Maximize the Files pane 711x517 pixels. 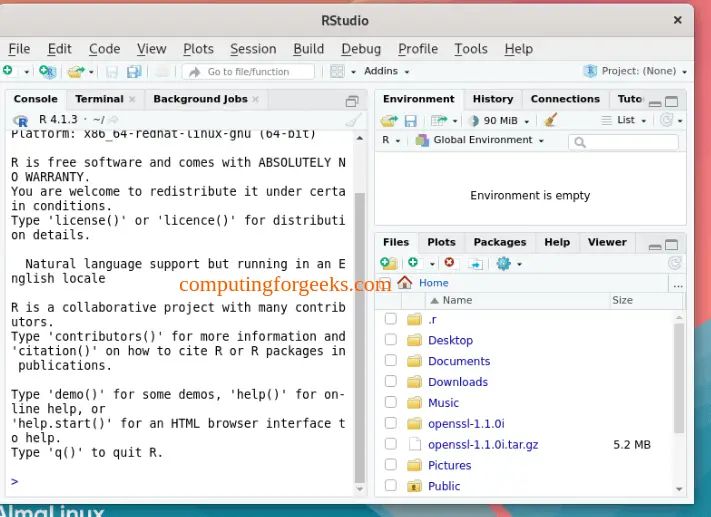pyautogui.click(x=672, y=245)
